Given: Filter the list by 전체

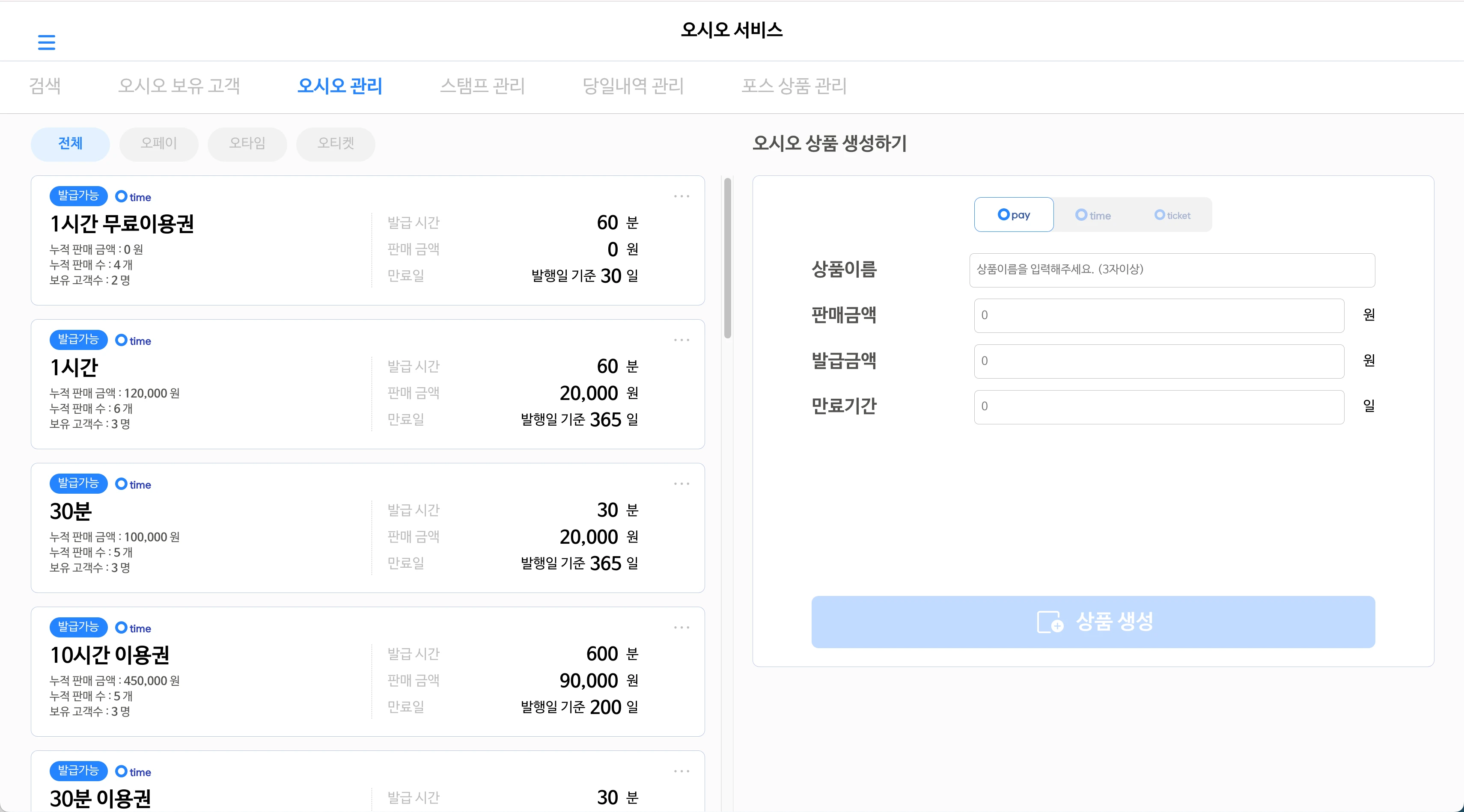Looking at the screenshot, I should [71, 144].
